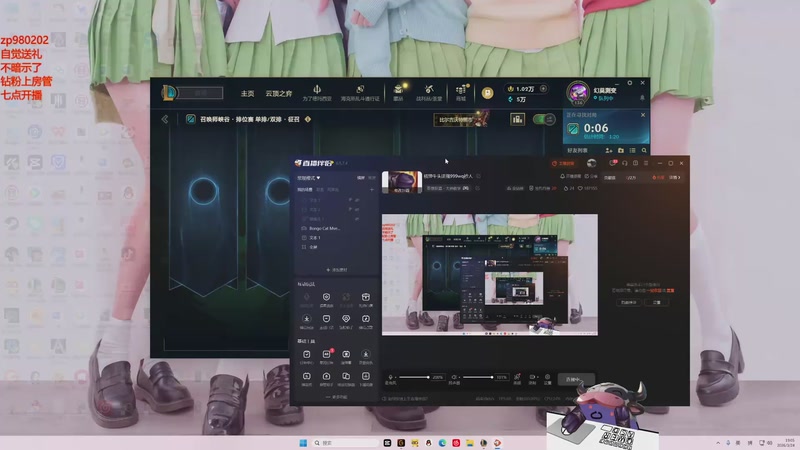This screenshot has height=450, width=800.
Task: Select the 文本 1 source row
Action: [x=337, y=238]
